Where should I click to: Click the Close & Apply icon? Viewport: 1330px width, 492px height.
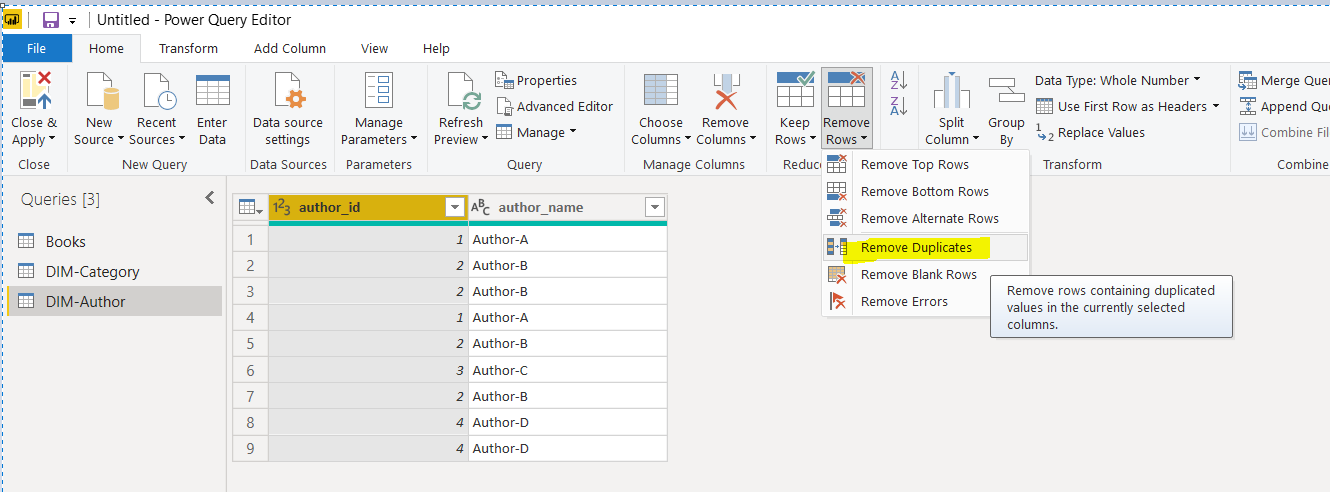tap(35, 91)
